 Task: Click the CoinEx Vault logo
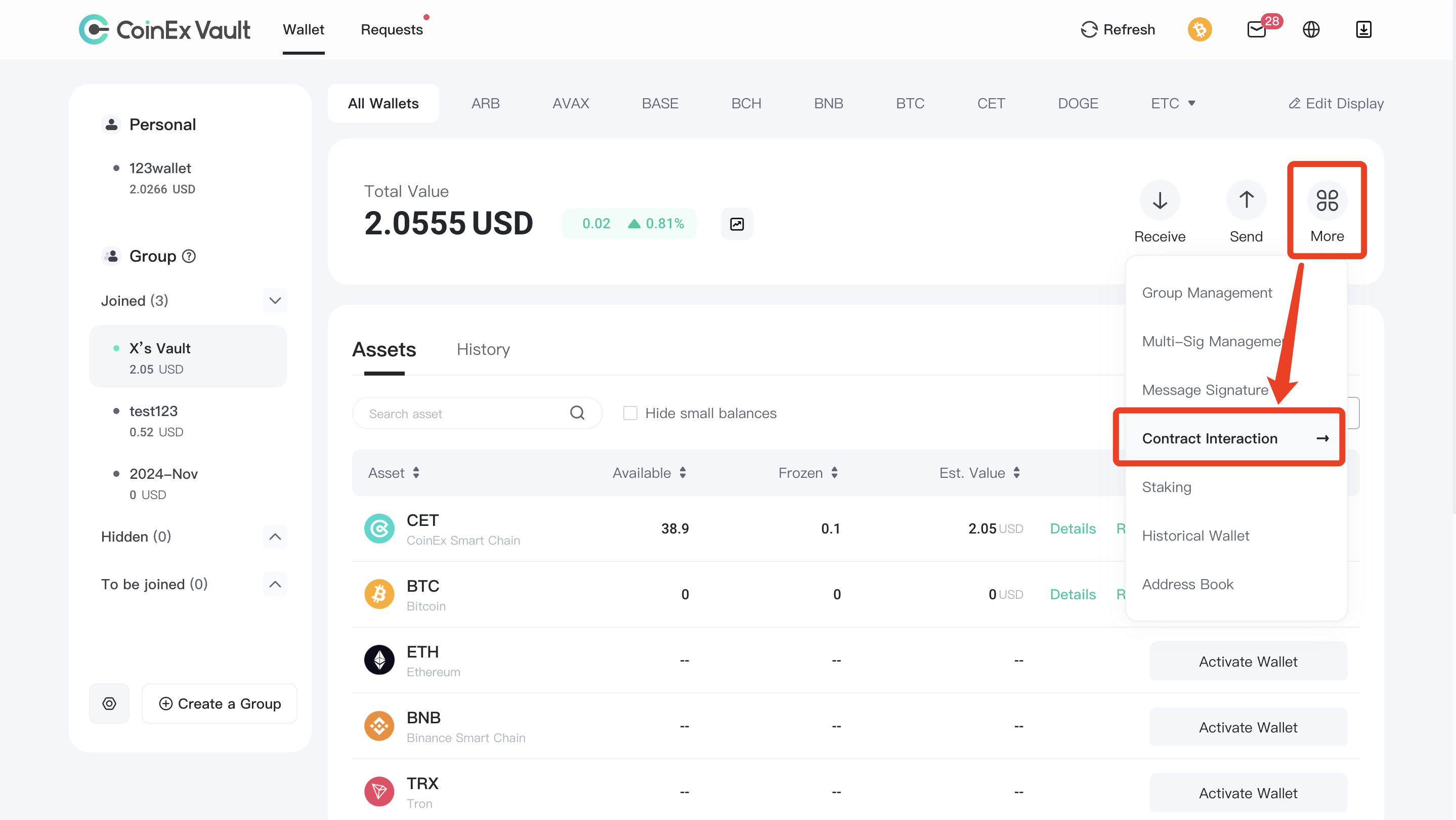(164, 29)
